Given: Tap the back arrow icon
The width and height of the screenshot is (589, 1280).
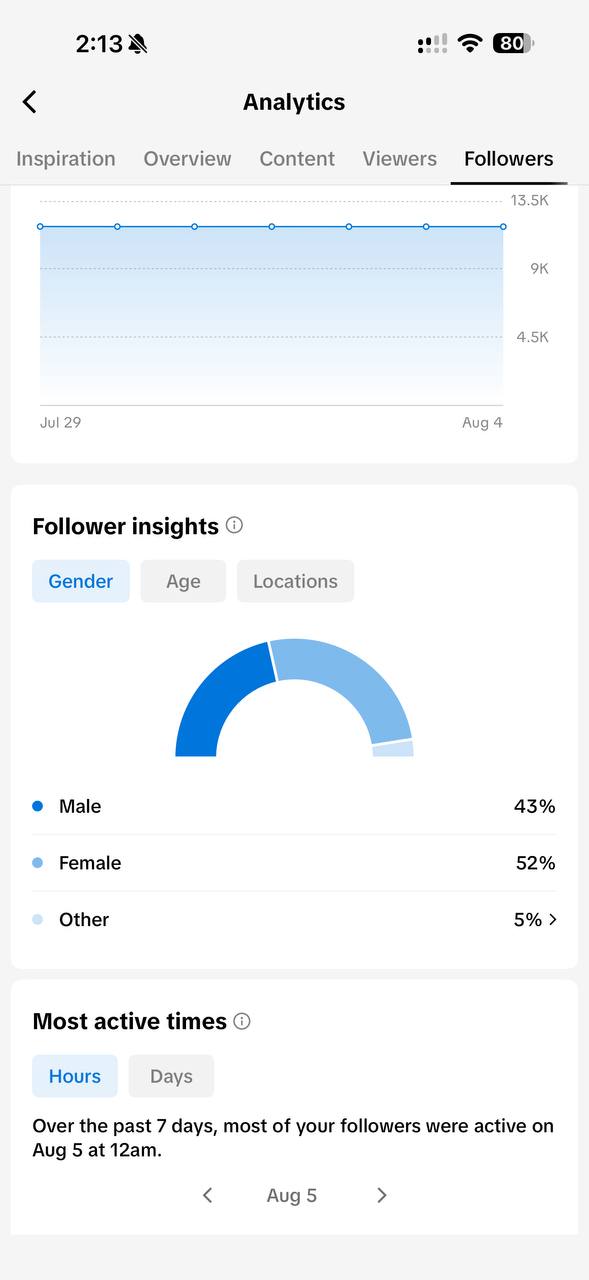Looking at the screenshot, I should click(x=29, y=102).
